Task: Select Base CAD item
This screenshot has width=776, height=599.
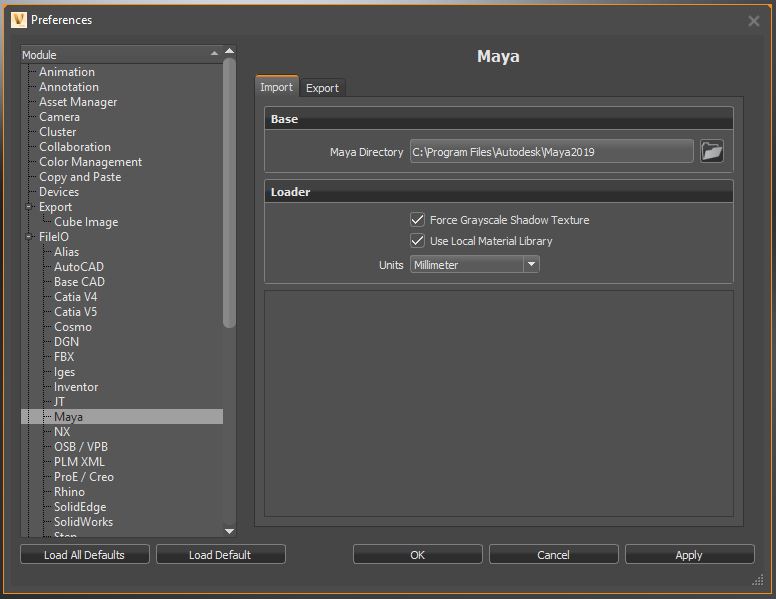Action: (x=79, y=282)
